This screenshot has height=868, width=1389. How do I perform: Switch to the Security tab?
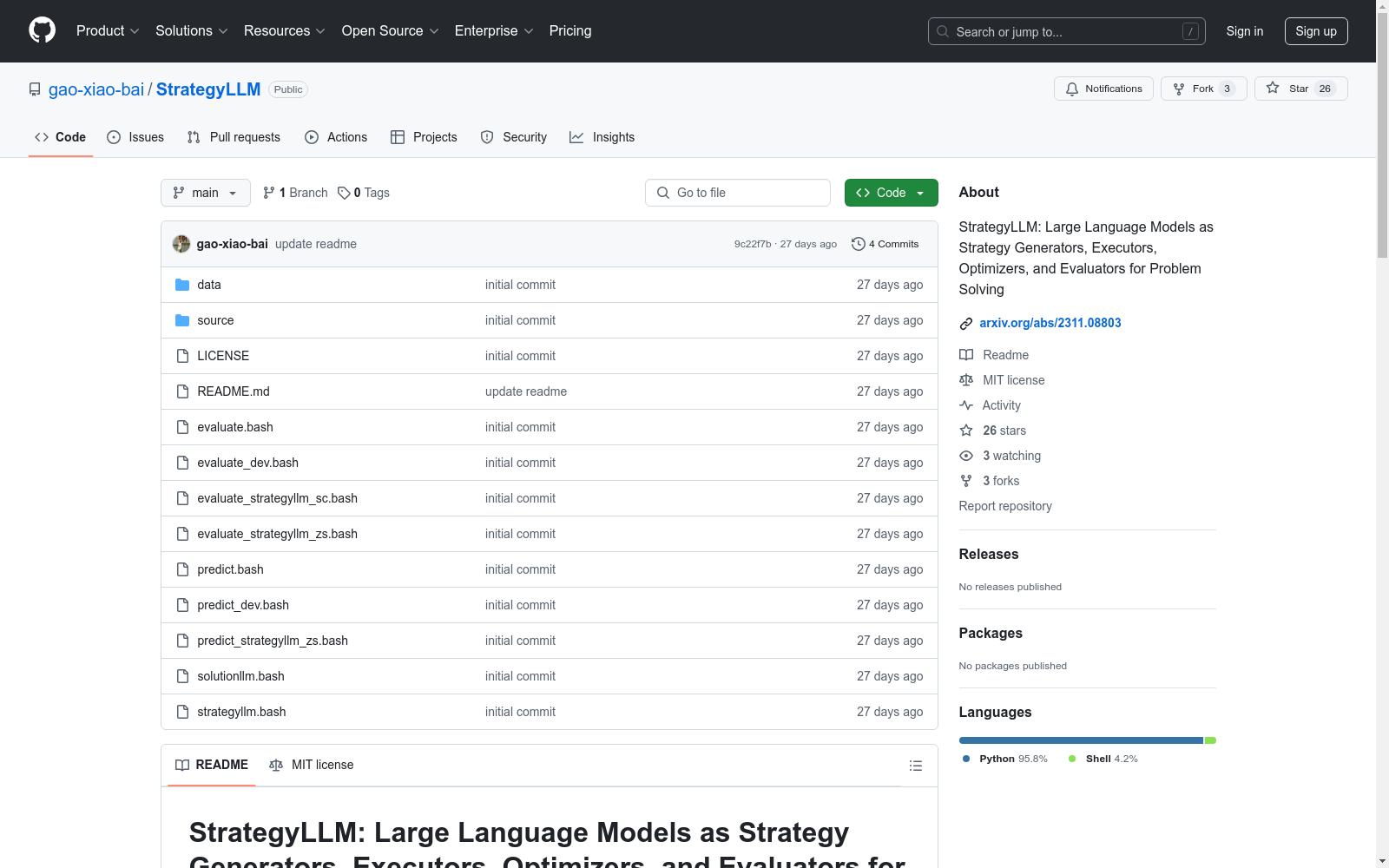click(514, 137)
